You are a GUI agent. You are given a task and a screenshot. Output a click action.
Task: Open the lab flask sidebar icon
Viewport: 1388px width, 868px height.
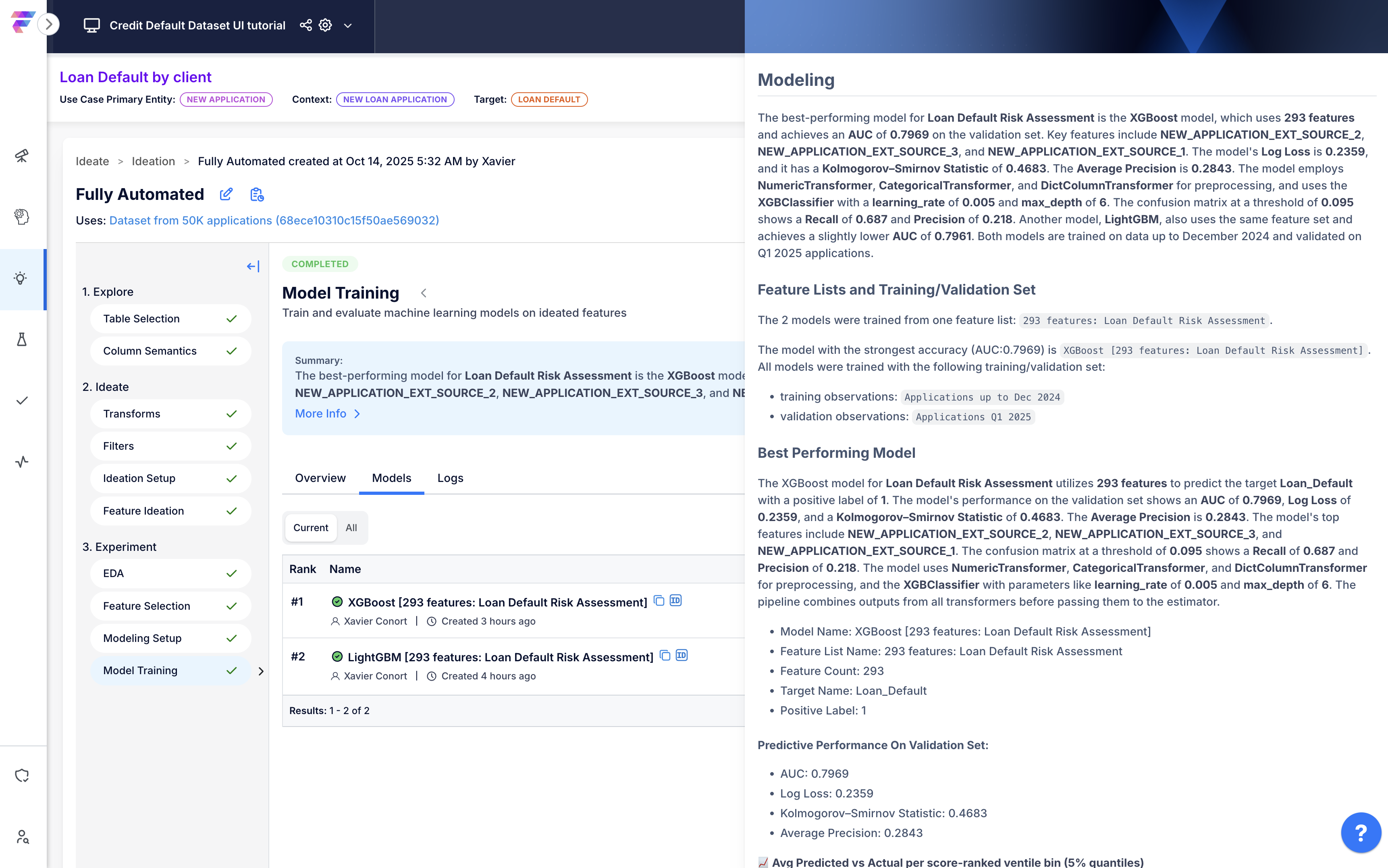pyautogui.click(x=22, y=339)
